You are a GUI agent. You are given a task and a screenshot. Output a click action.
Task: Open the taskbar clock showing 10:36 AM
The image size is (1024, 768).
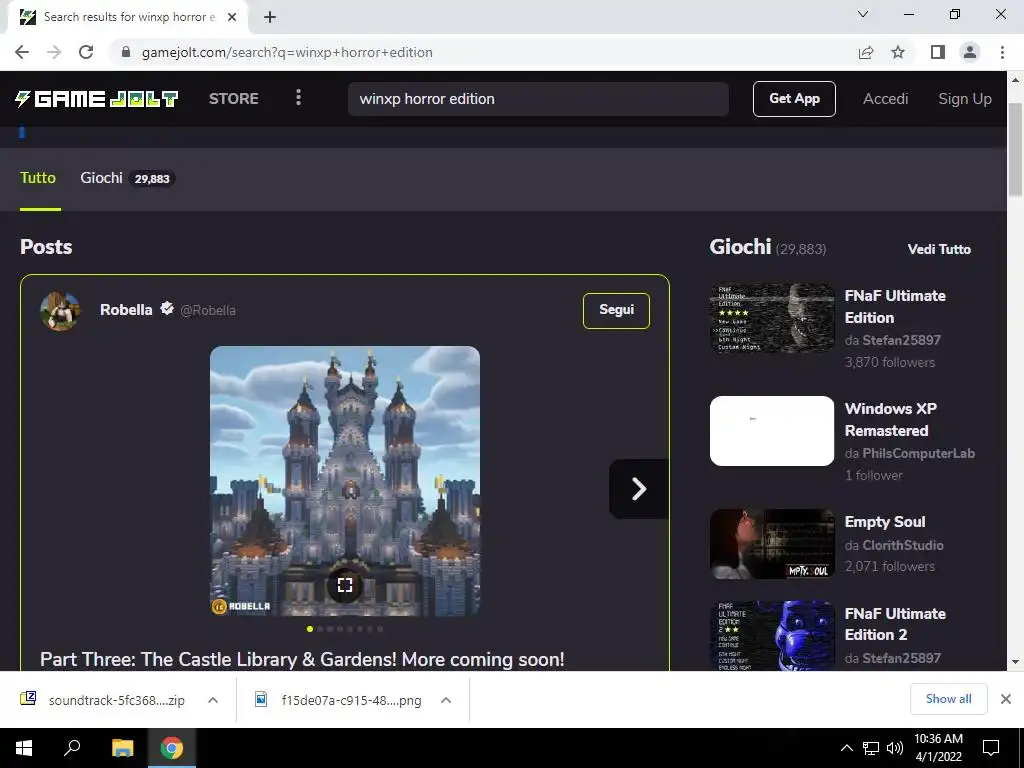[x=938, y=748]
